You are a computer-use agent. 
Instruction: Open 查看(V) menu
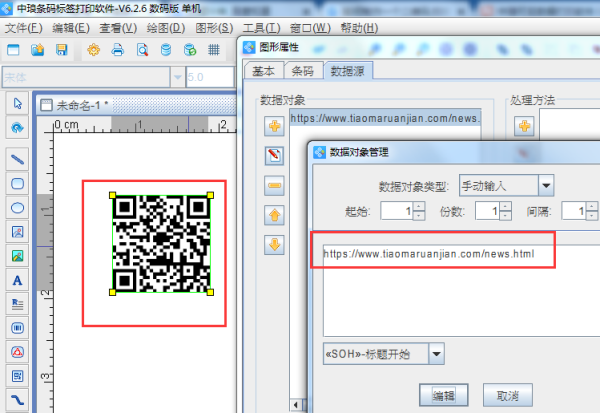coord(118,28)
